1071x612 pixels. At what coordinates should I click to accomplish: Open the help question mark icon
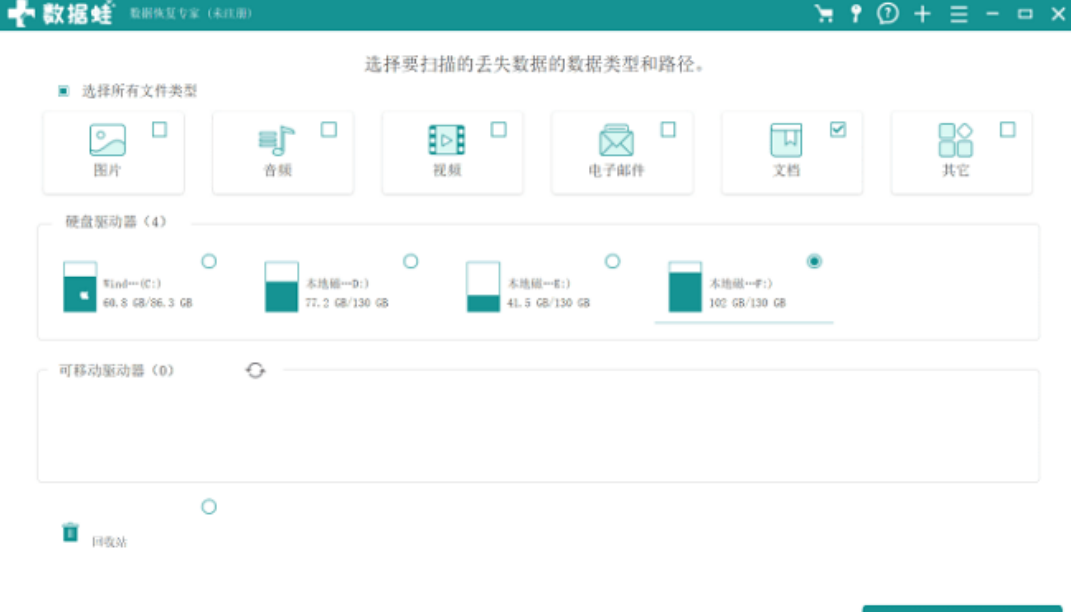pos(888,14)
